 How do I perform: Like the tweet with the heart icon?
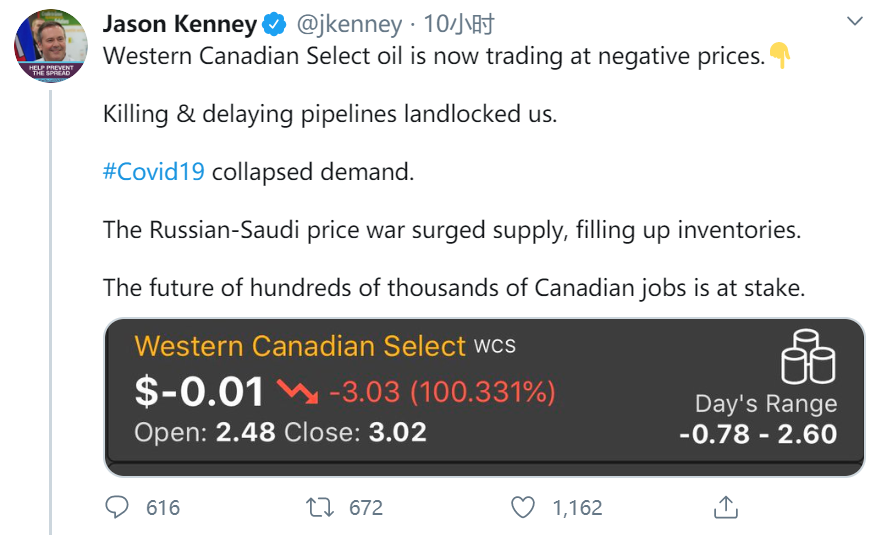[523, 507]
